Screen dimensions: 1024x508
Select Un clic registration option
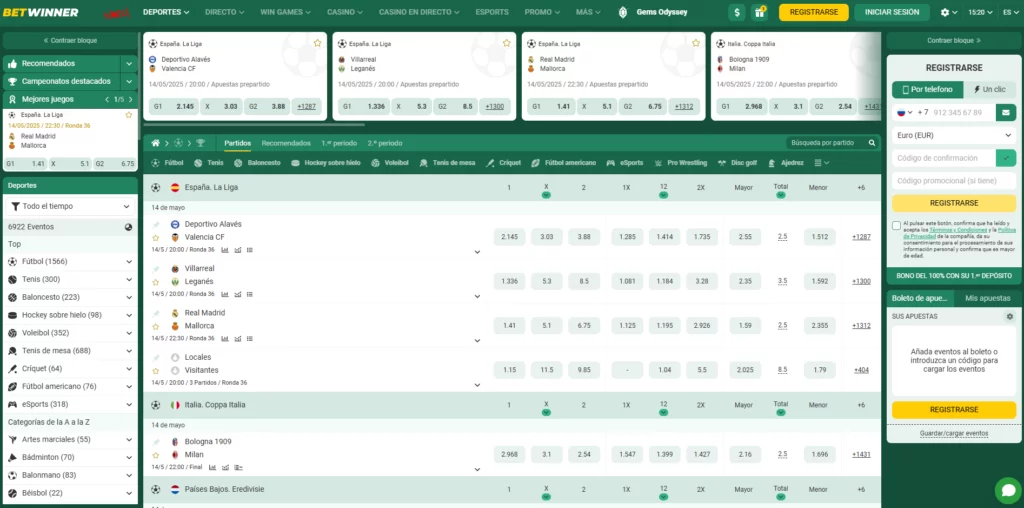[989, 89]
